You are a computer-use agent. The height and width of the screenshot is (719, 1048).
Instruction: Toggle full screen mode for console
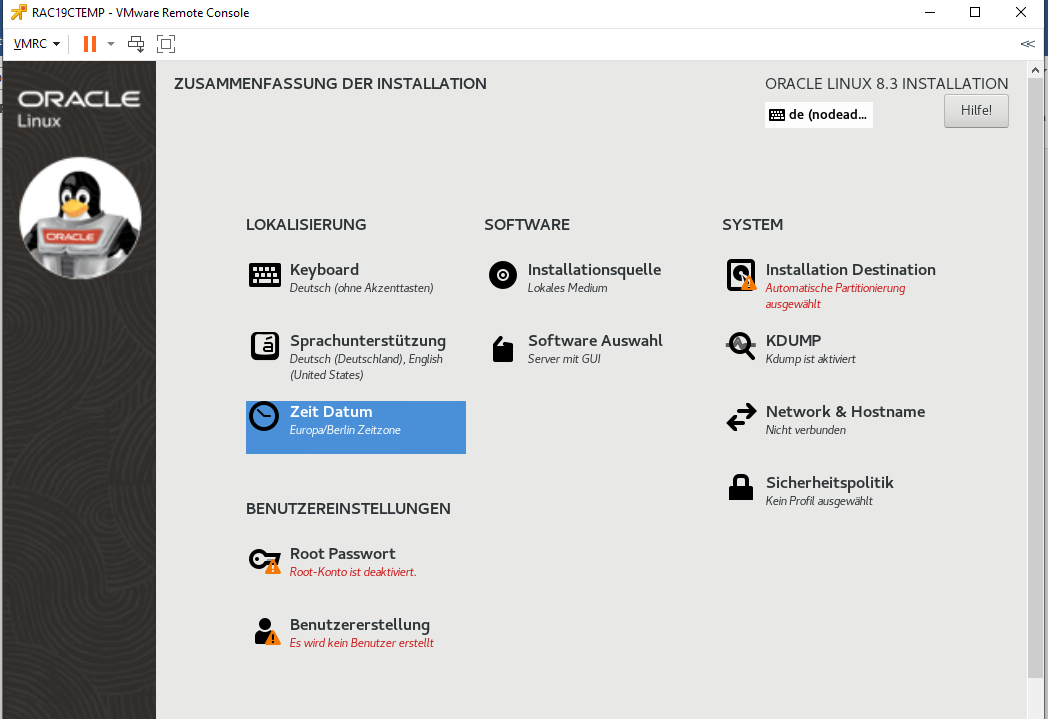(x=166, y=44)
